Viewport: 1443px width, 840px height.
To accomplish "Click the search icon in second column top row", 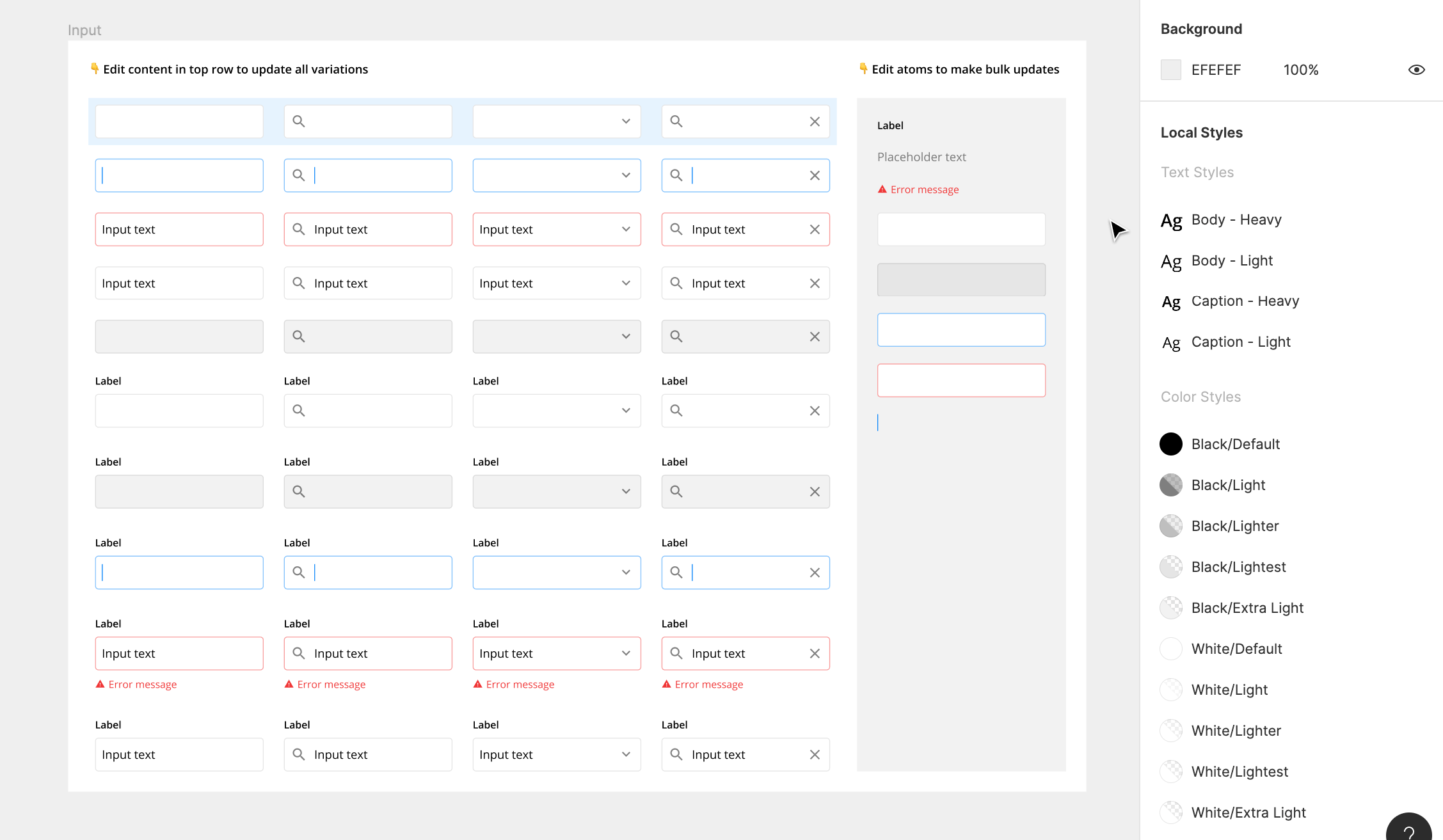I will click(298, 121).
